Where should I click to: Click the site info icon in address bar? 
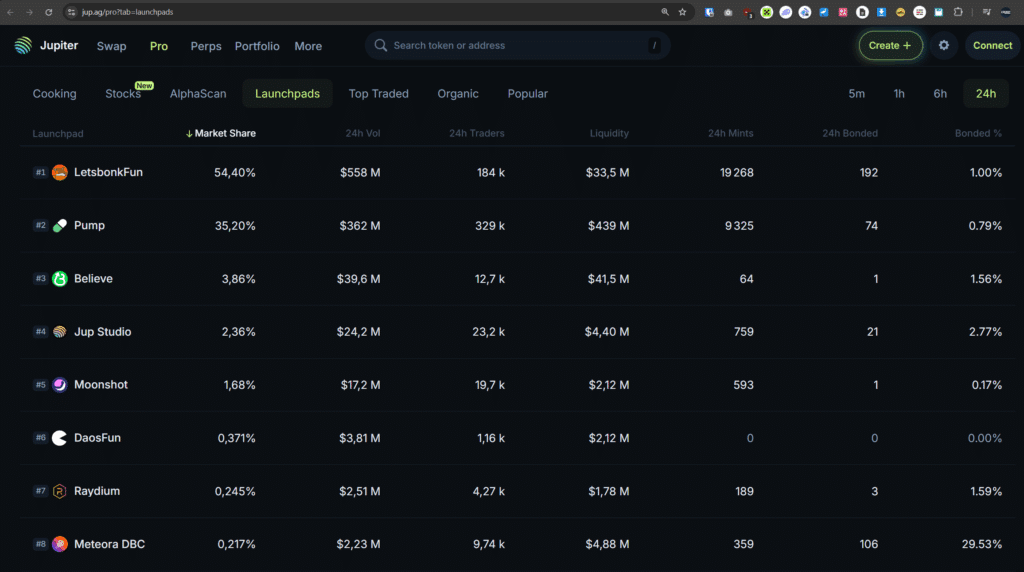pos(72,12)
